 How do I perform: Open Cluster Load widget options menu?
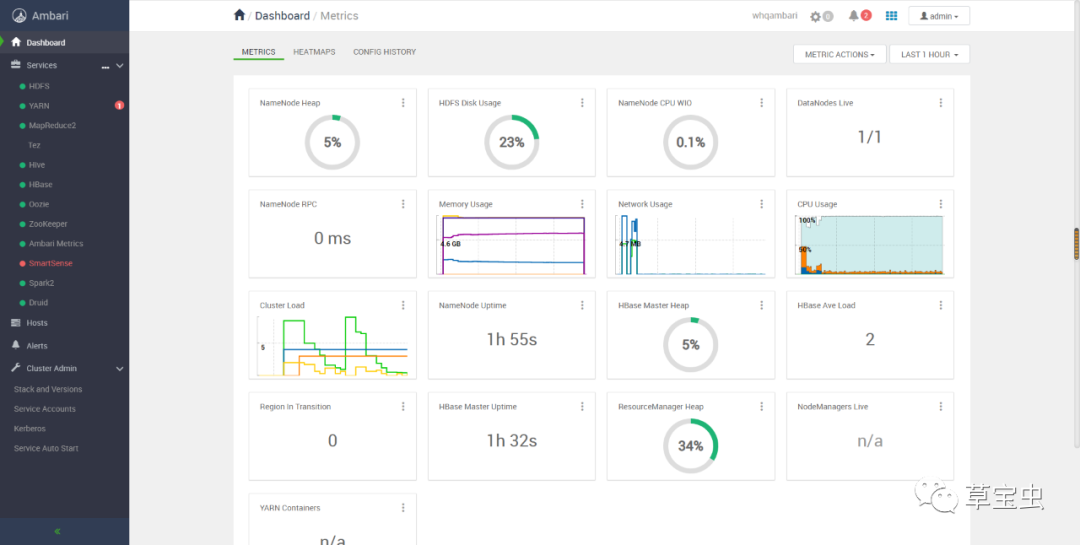(403, 305)
